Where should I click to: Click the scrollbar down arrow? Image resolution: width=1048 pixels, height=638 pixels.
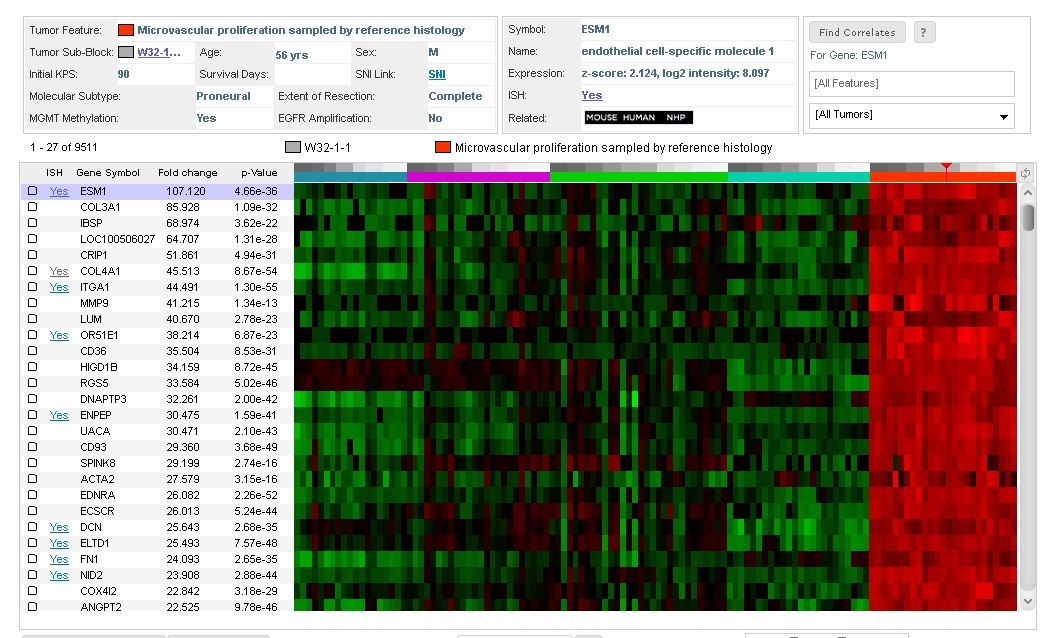click(x=1028, y=601)
